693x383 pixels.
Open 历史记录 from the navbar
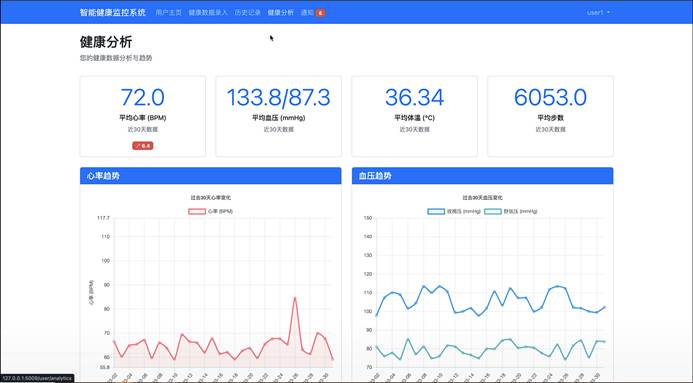[247, 12]
